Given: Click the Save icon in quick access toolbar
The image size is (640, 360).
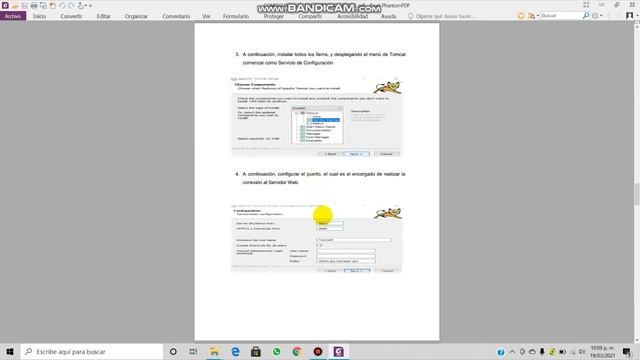Looking at the screenshot, I should [24, 6].
